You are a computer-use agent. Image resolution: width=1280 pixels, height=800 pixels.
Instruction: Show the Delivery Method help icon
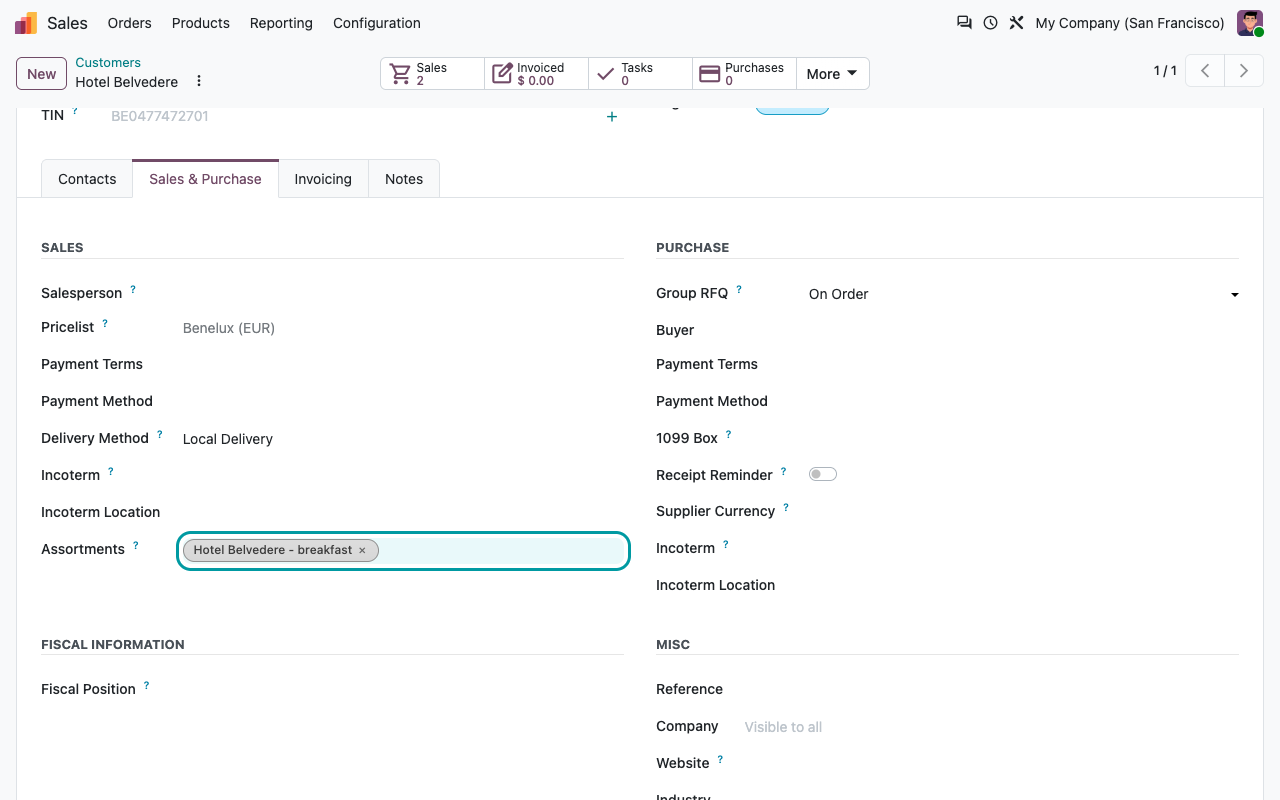[x=160, y=435]
